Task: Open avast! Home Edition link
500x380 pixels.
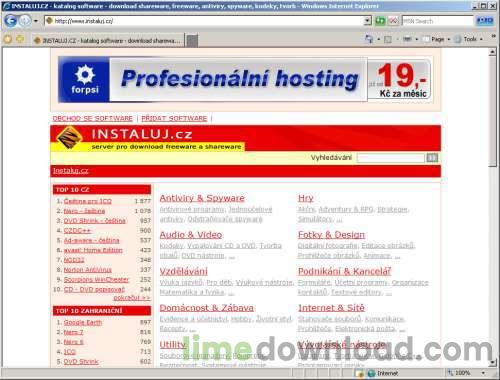Action: point(93,250)
